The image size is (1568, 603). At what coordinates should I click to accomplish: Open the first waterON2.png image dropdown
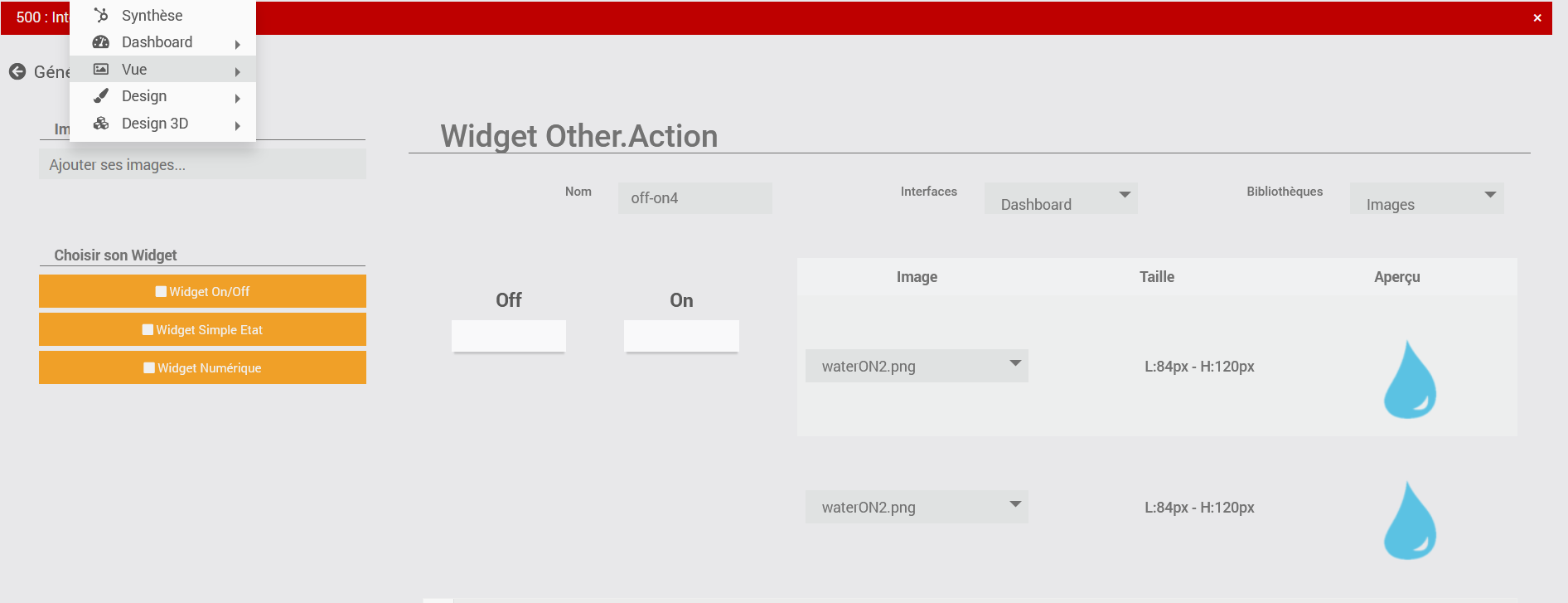[x=917, y=366]
